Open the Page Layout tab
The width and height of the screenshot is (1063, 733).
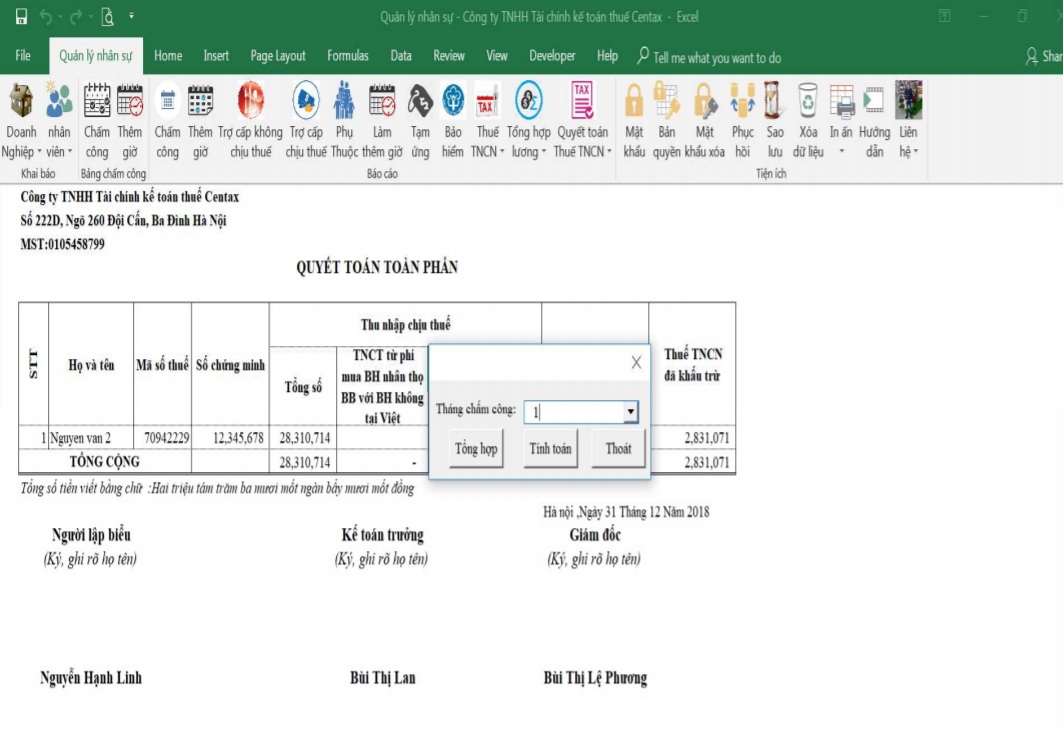point(278,56)
